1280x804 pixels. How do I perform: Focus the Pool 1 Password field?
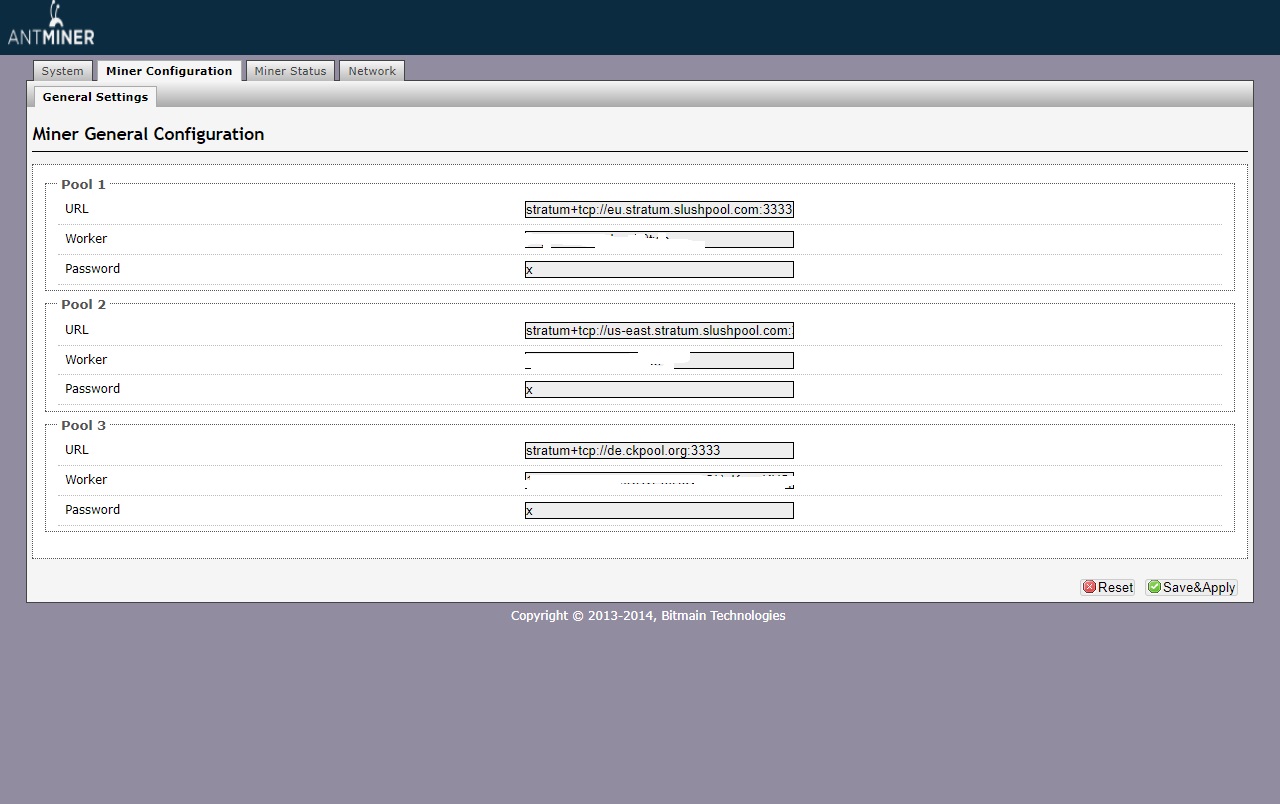(x=659, y=269)
